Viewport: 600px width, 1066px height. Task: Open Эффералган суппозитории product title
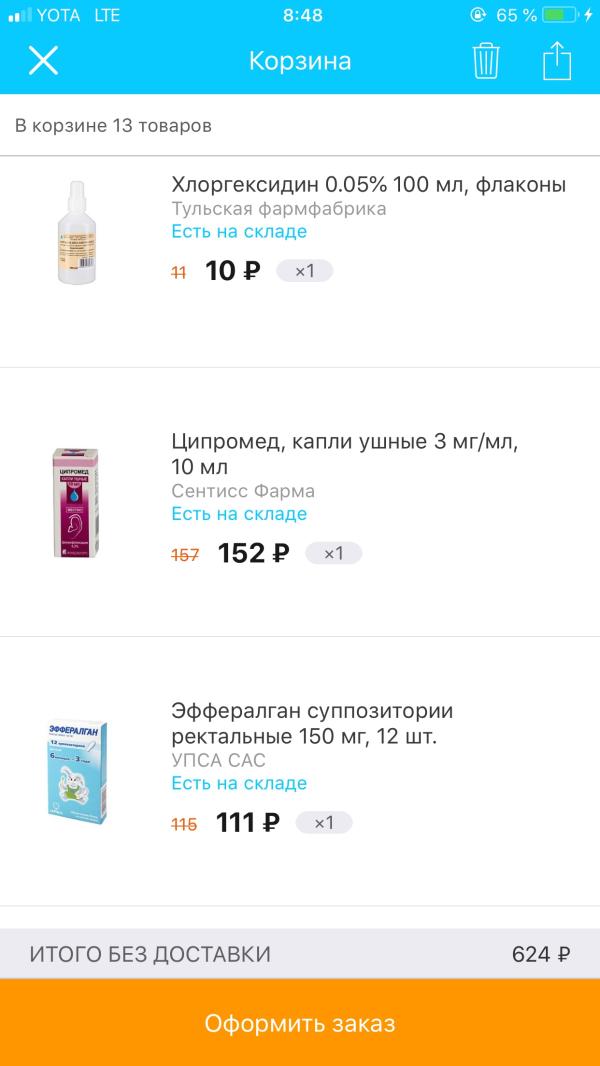(x=312, y=724)
